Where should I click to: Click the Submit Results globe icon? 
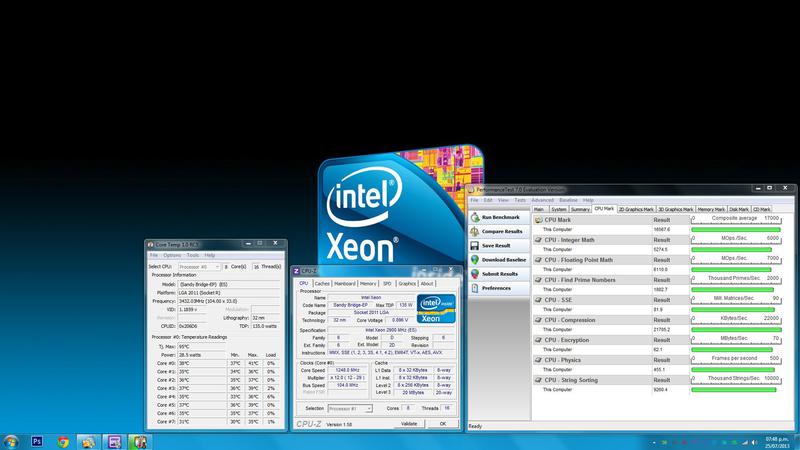point(475,274)
